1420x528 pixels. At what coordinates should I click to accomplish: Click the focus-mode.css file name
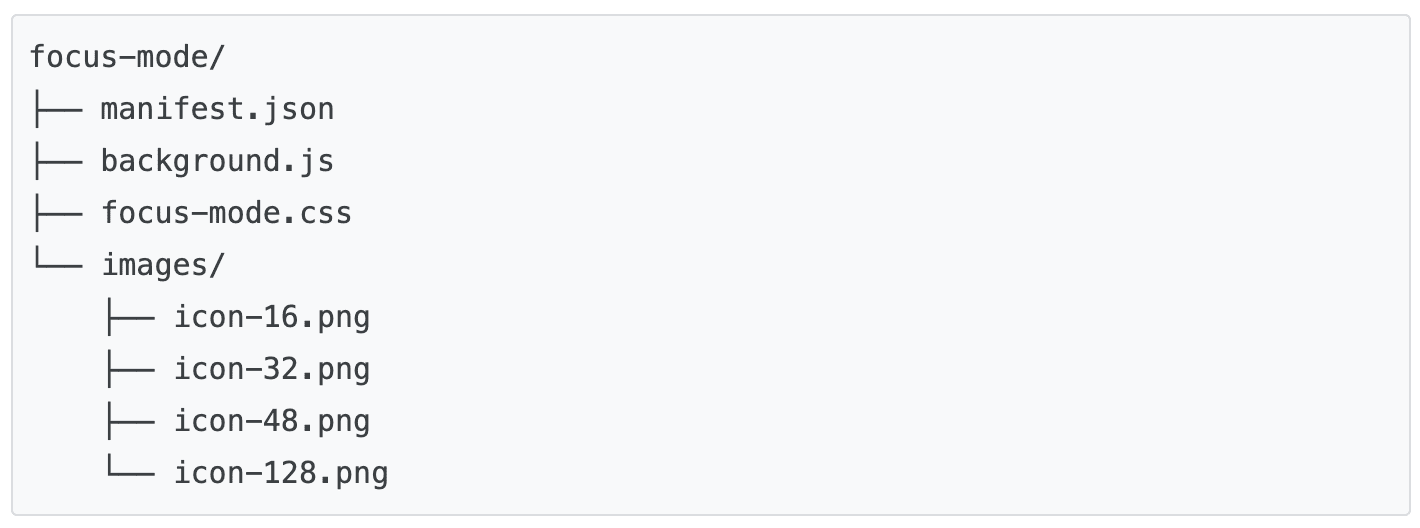coord(226,213)
